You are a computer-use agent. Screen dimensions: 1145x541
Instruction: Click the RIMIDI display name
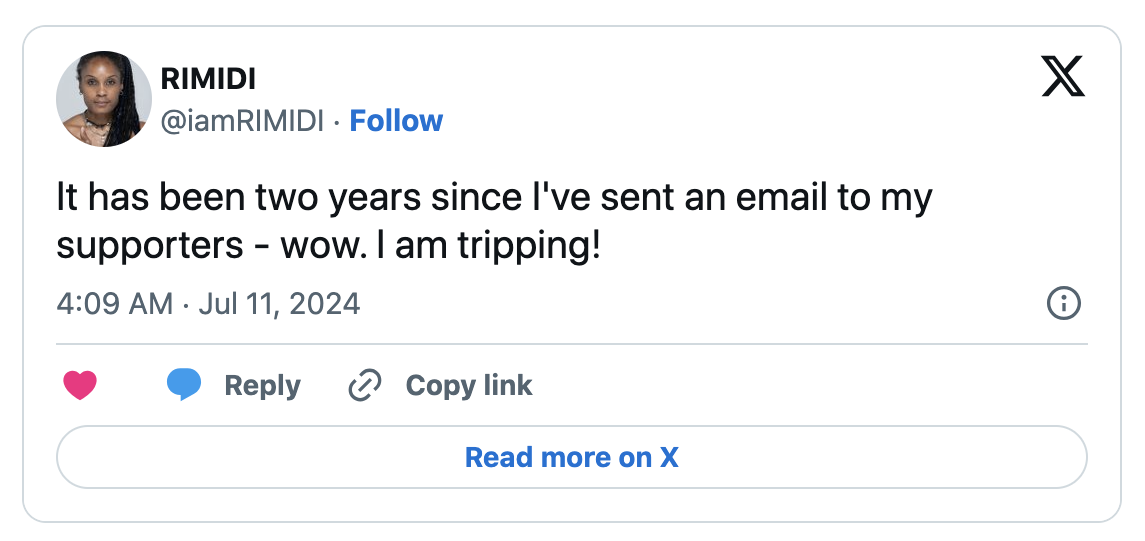[x=208, y=78]
